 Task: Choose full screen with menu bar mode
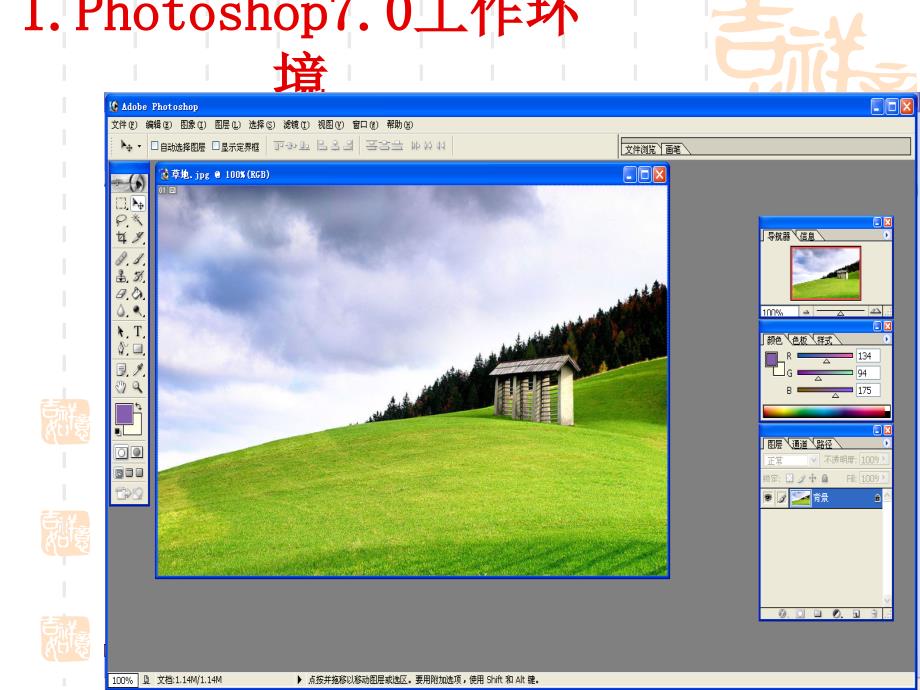pyautogui.click(x=129, y=473)
